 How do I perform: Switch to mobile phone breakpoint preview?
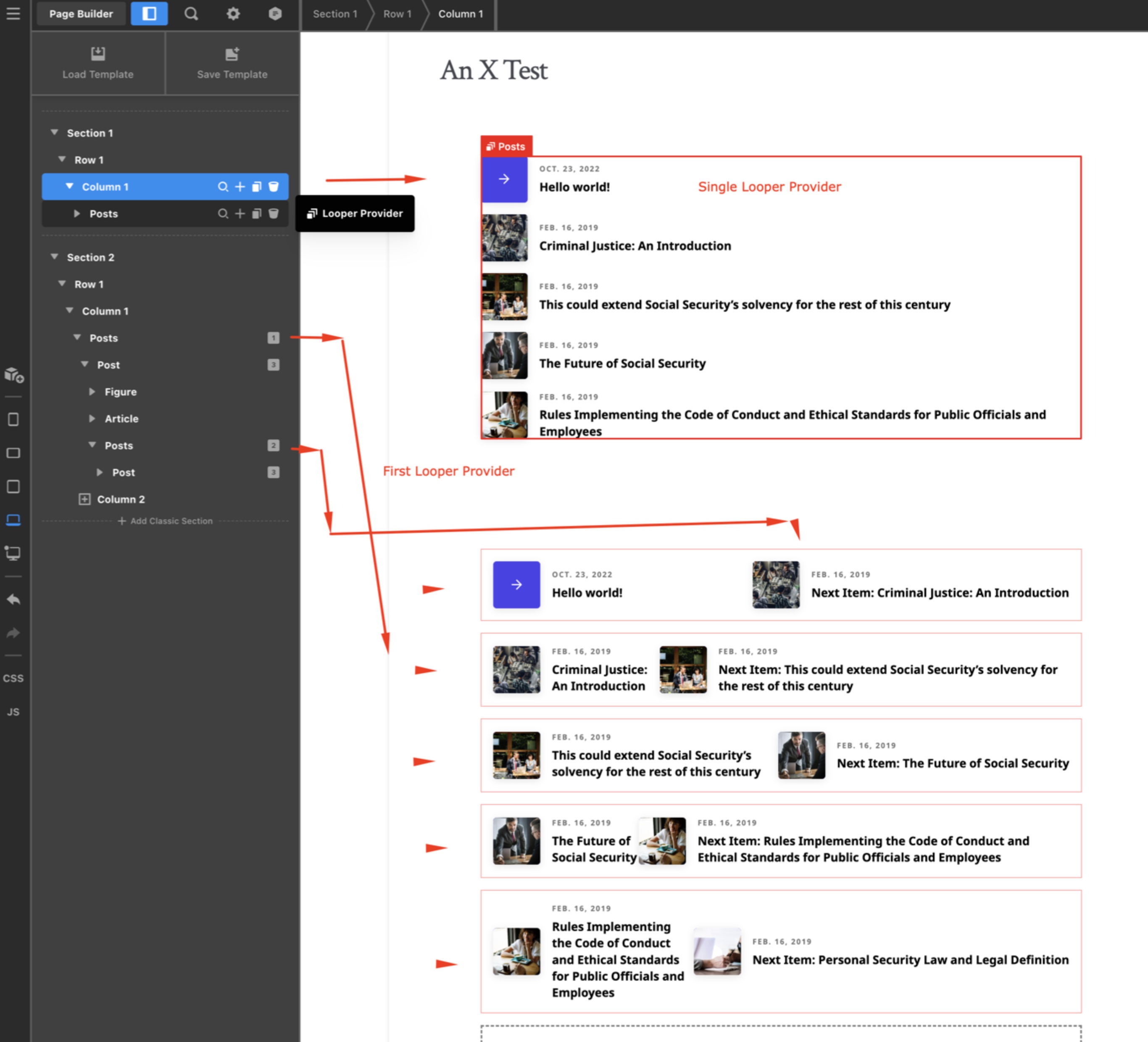pos(13,420)
